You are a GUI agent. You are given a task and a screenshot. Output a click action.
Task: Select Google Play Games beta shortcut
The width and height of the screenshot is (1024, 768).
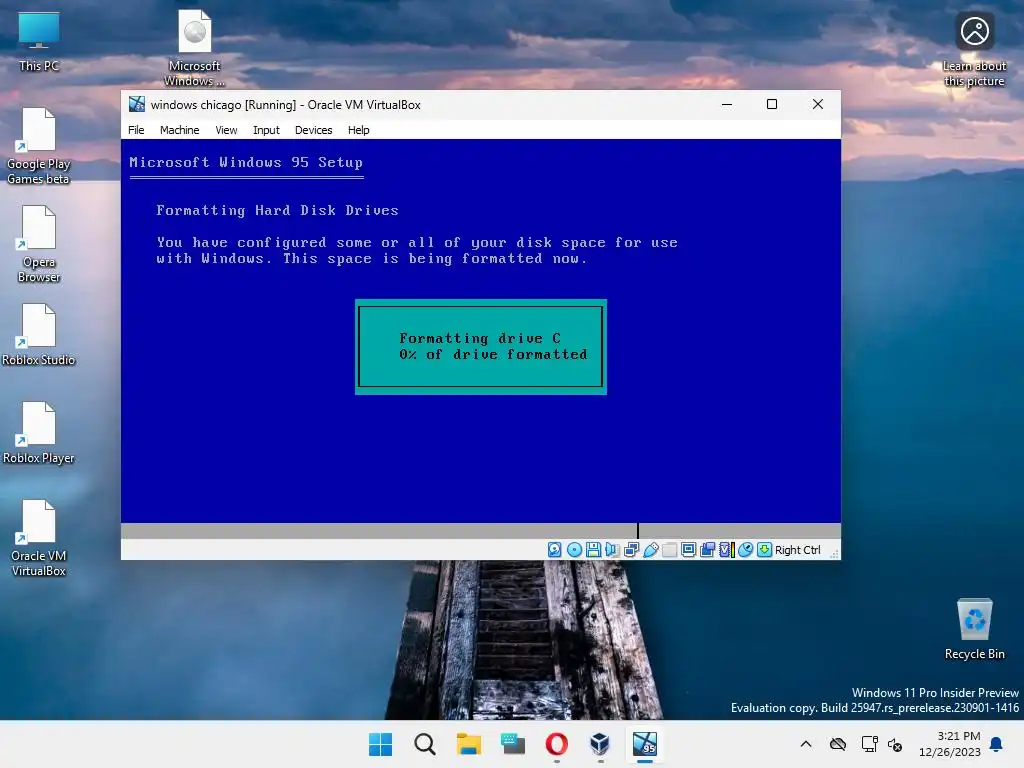coord(39,147)
